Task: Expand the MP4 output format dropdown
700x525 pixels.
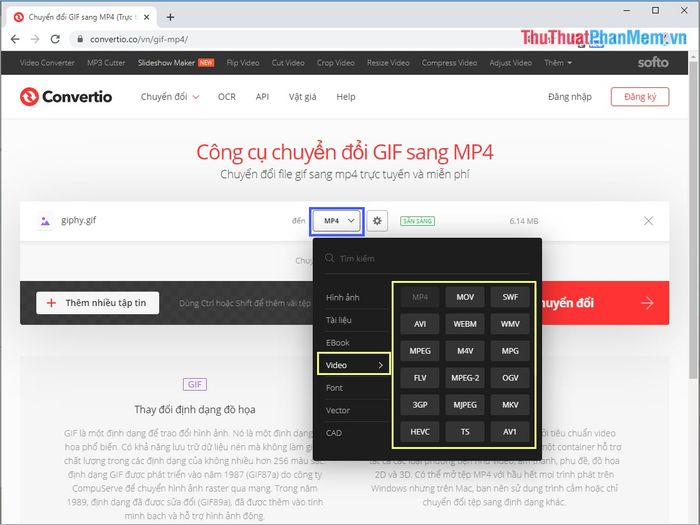Action: pos(337,221)
